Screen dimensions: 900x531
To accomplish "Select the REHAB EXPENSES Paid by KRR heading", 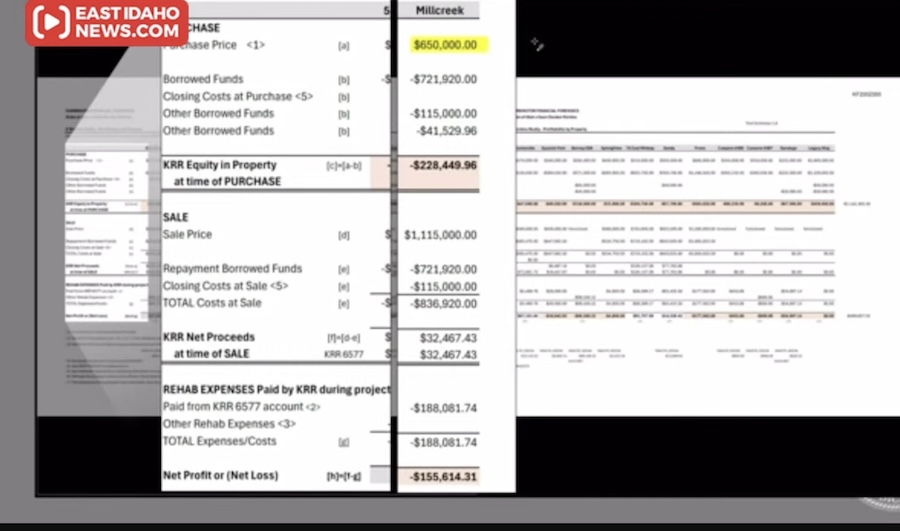I will [276, 389].
